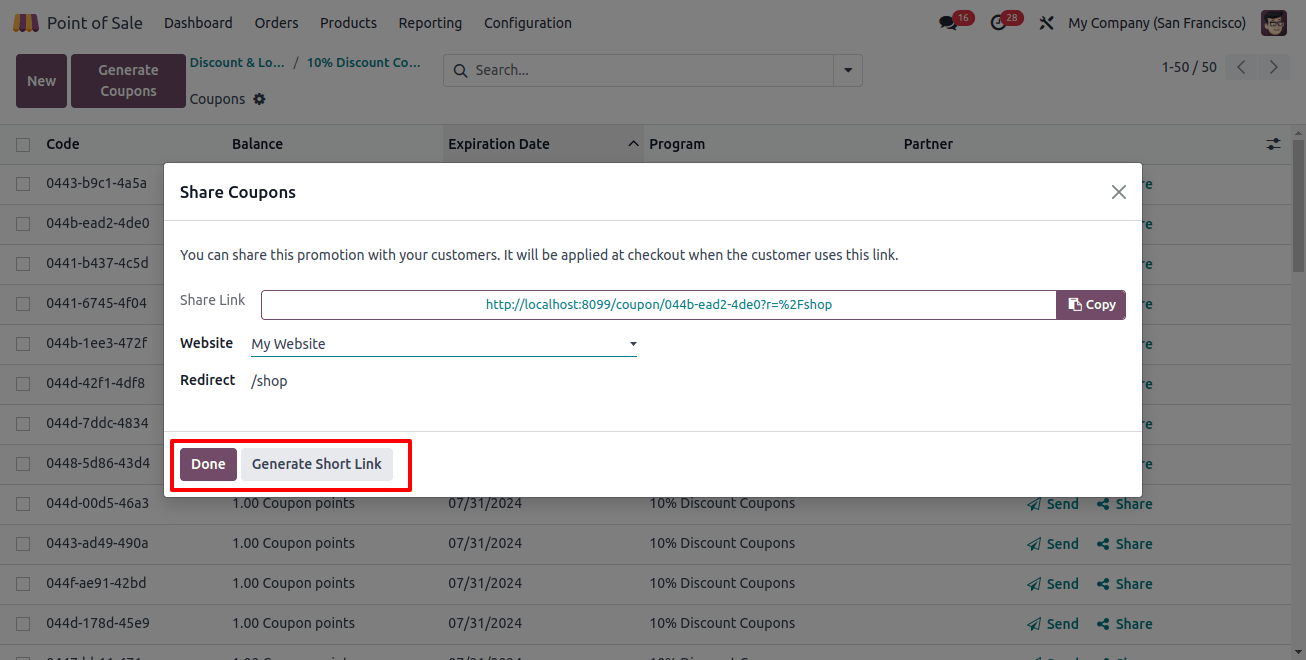Open coupon row 0443-b9c1-4a5a code

point(96,184)
